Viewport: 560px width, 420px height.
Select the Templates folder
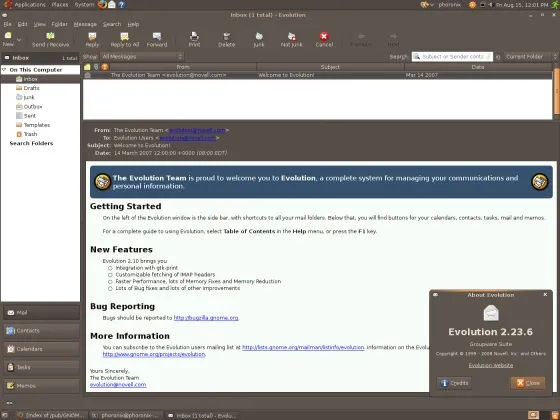coord(33,125)
